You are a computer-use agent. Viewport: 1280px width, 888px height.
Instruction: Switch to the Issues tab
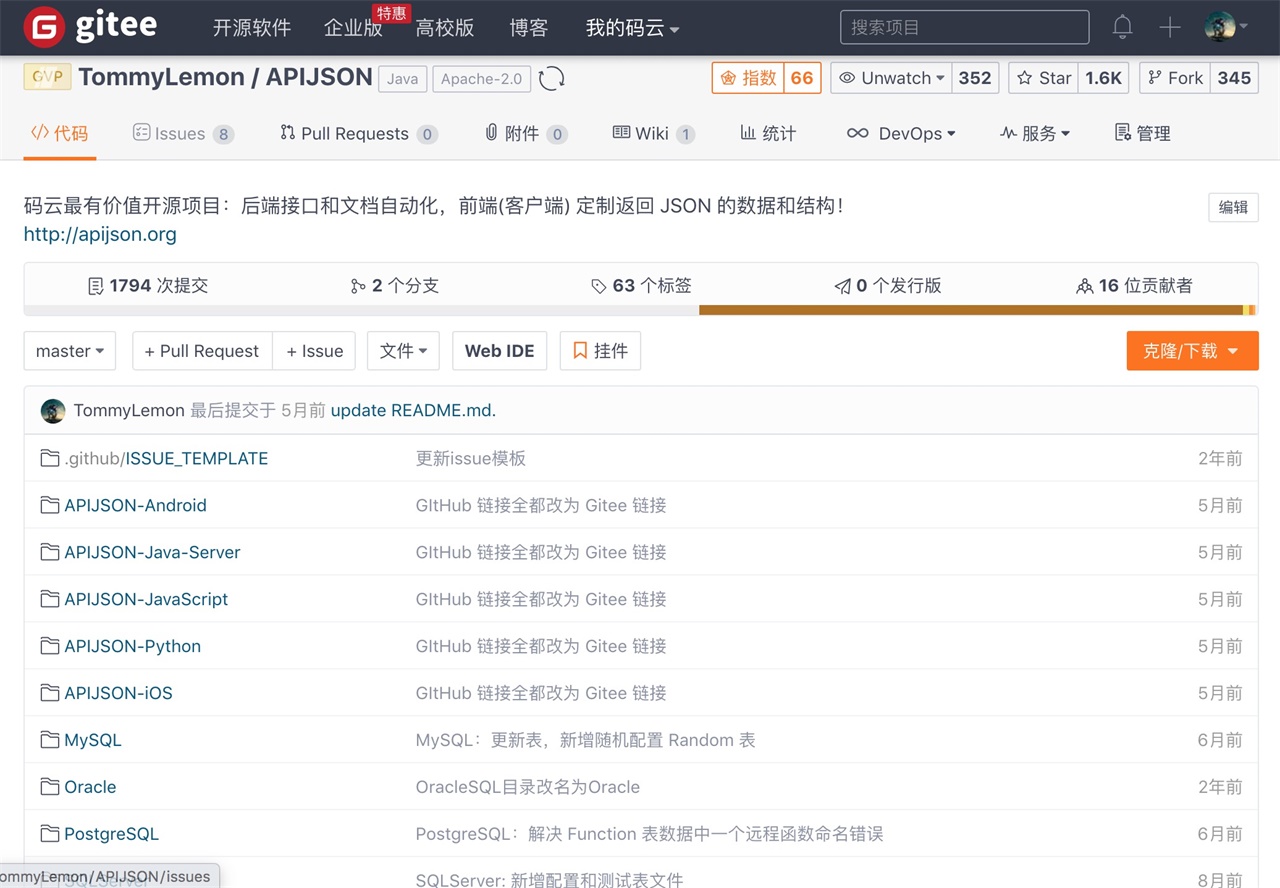click(x=183, y=133)
